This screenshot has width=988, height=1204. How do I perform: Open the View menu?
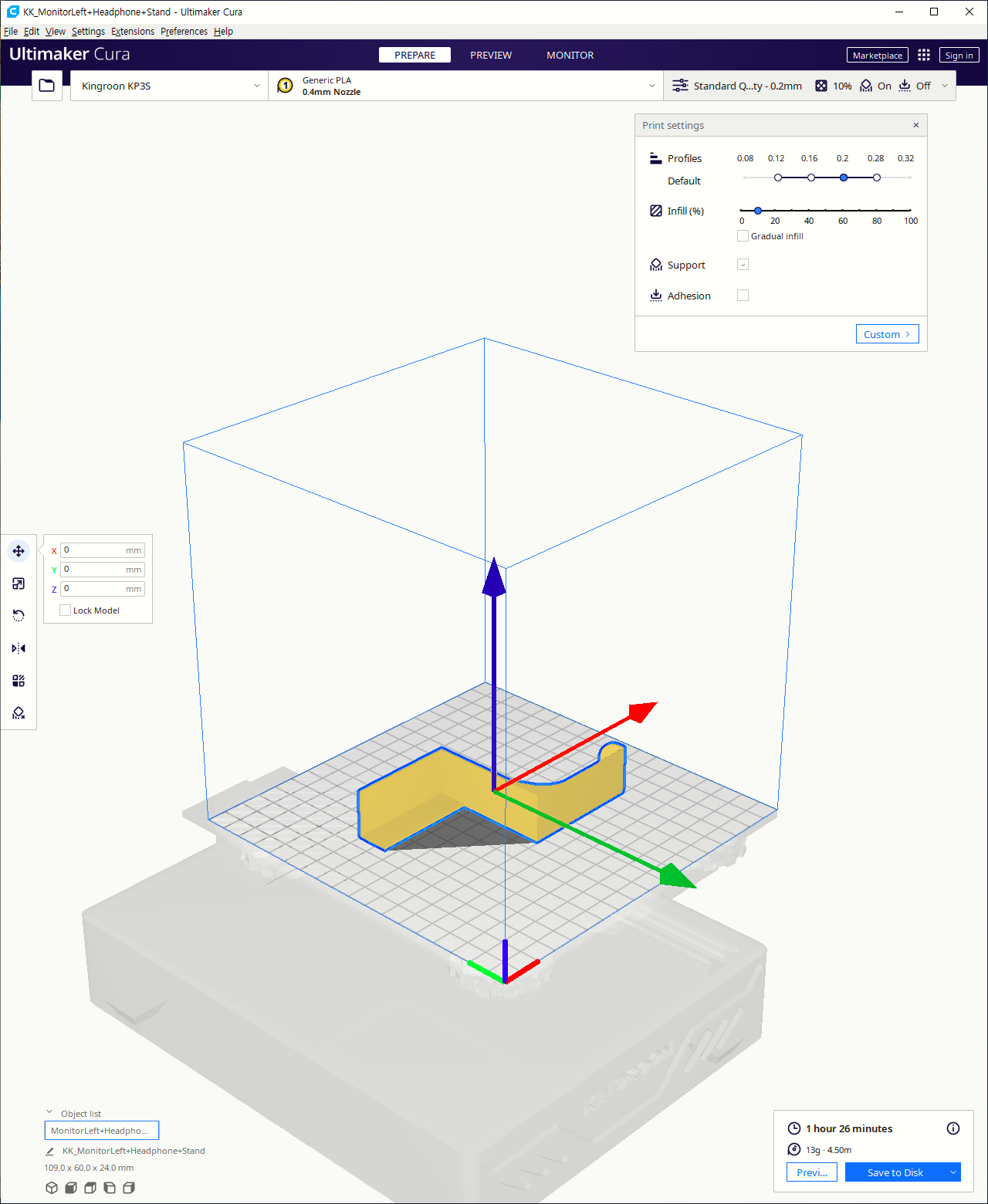(x=56, y=32)
